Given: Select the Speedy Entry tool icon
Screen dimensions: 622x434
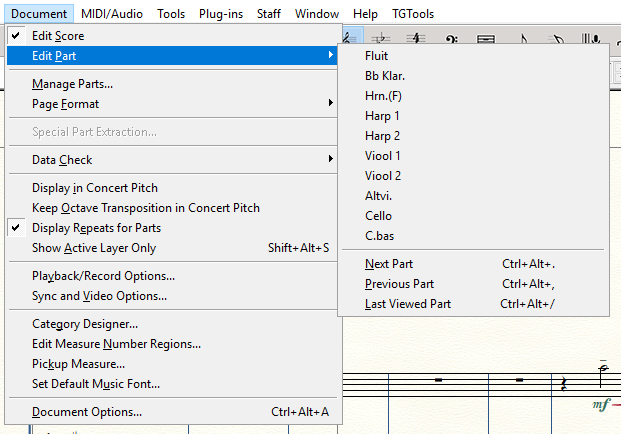Looking at the screenshot, I should tap(558, 38).
